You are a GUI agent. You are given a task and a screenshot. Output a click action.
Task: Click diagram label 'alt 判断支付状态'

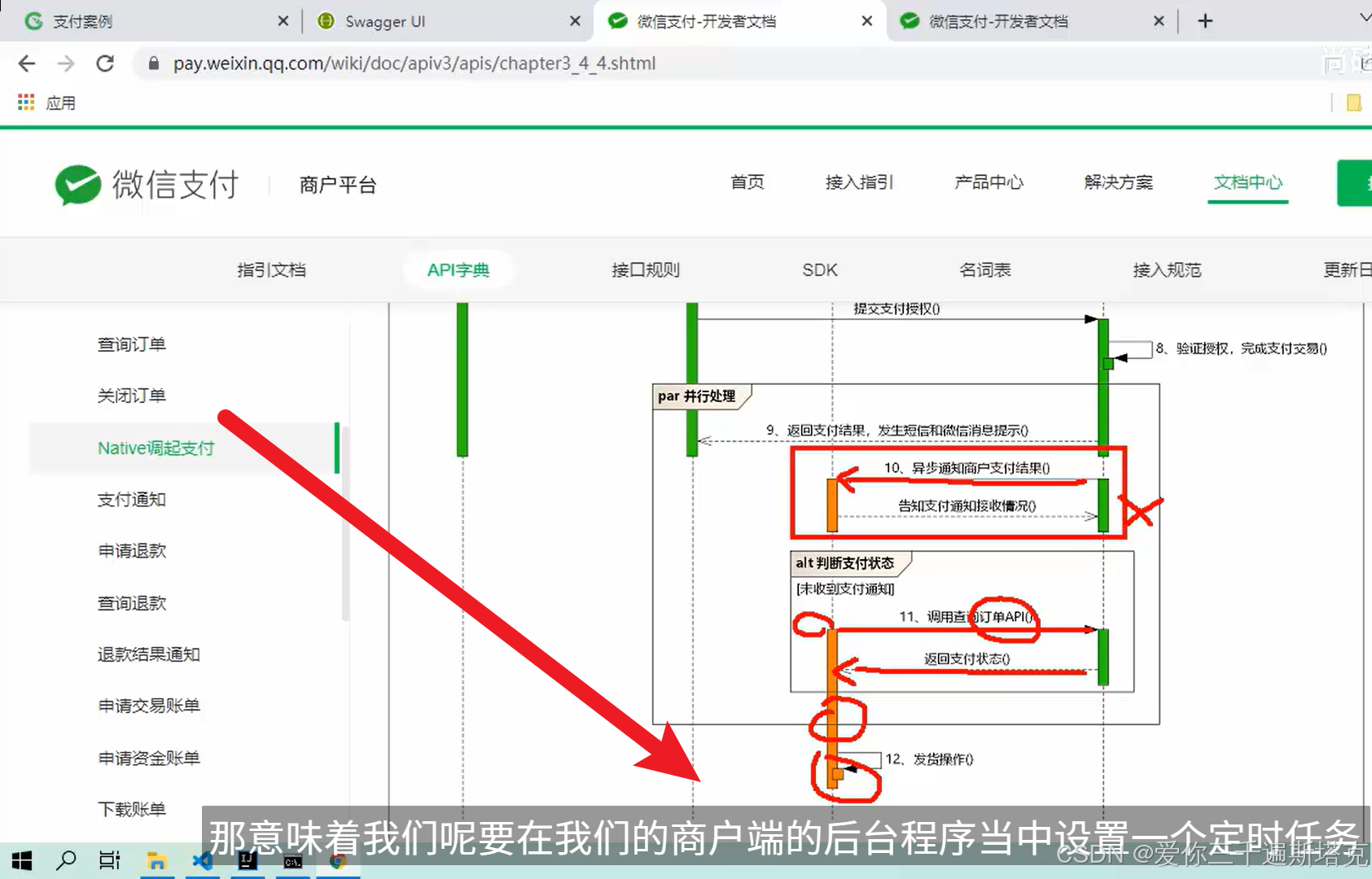844,563
